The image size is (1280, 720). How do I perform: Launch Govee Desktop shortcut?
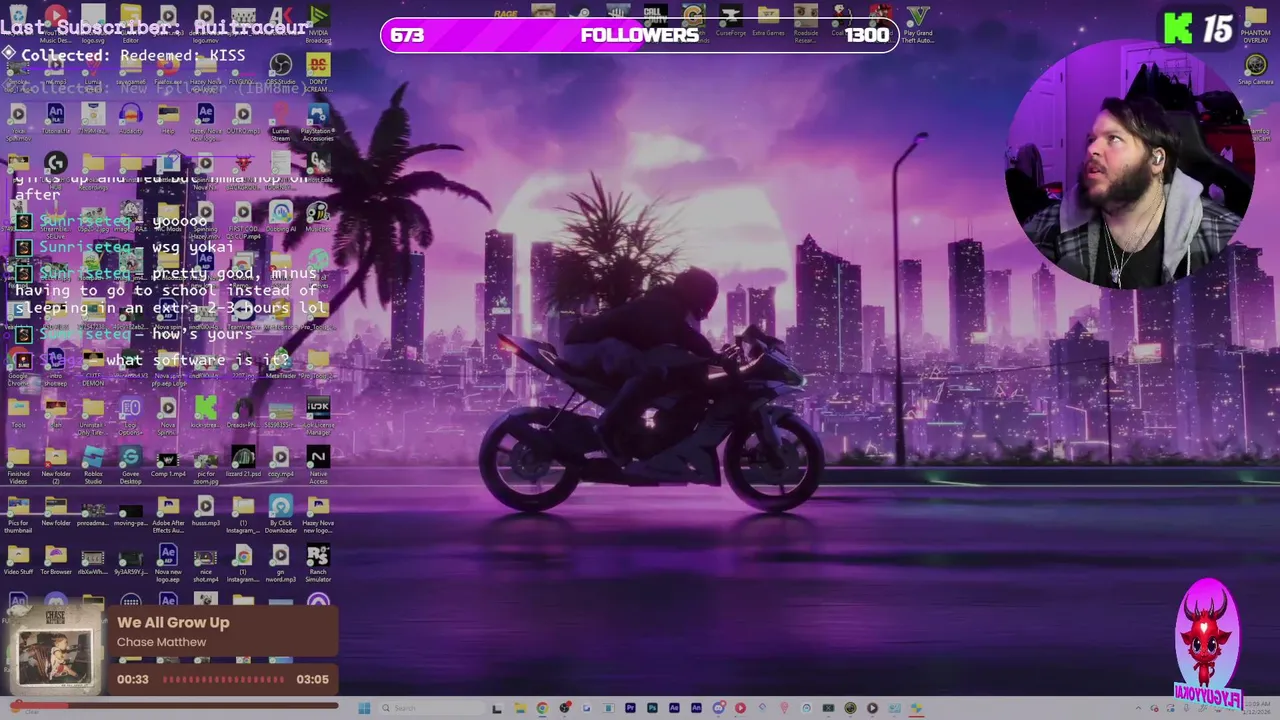(x=130, y=465)
